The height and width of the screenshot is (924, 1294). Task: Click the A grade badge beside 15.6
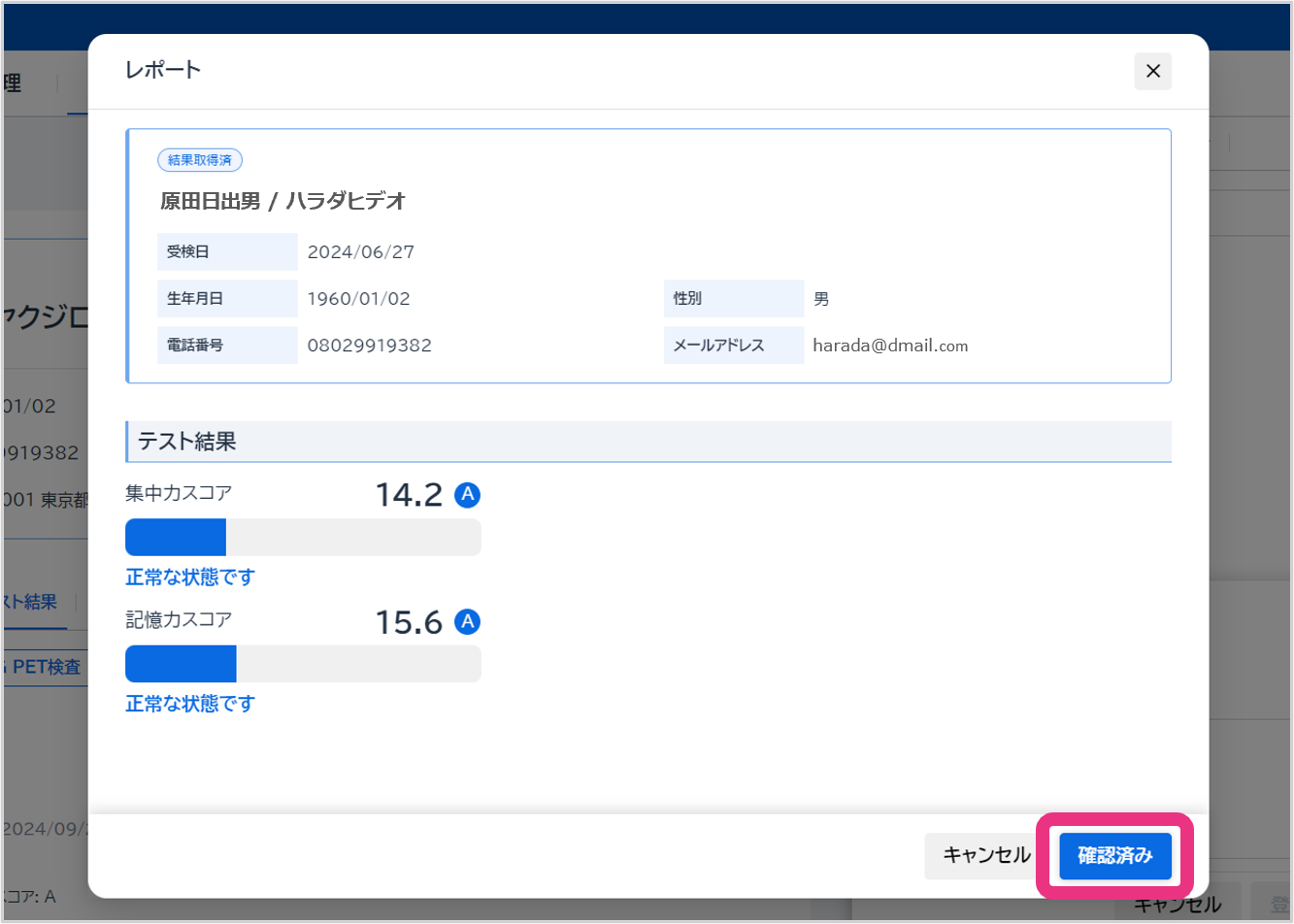coord(468,621)
